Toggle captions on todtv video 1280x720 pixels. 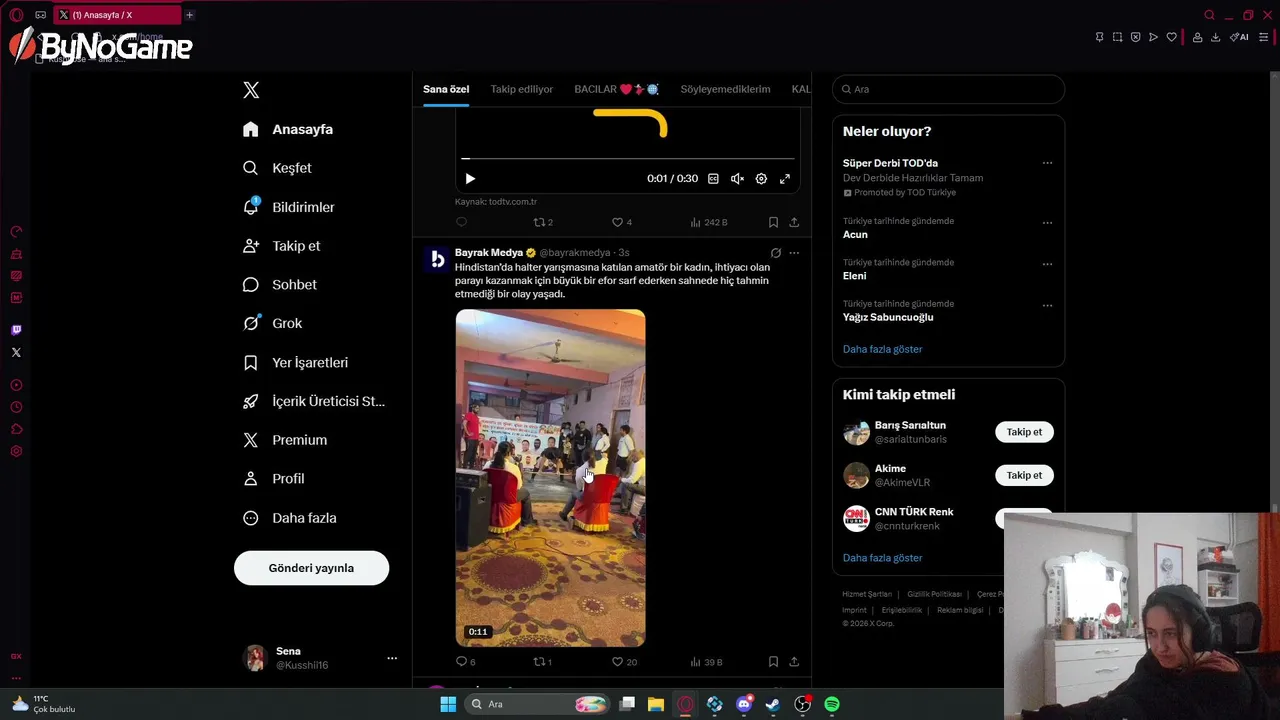point(713,179)
